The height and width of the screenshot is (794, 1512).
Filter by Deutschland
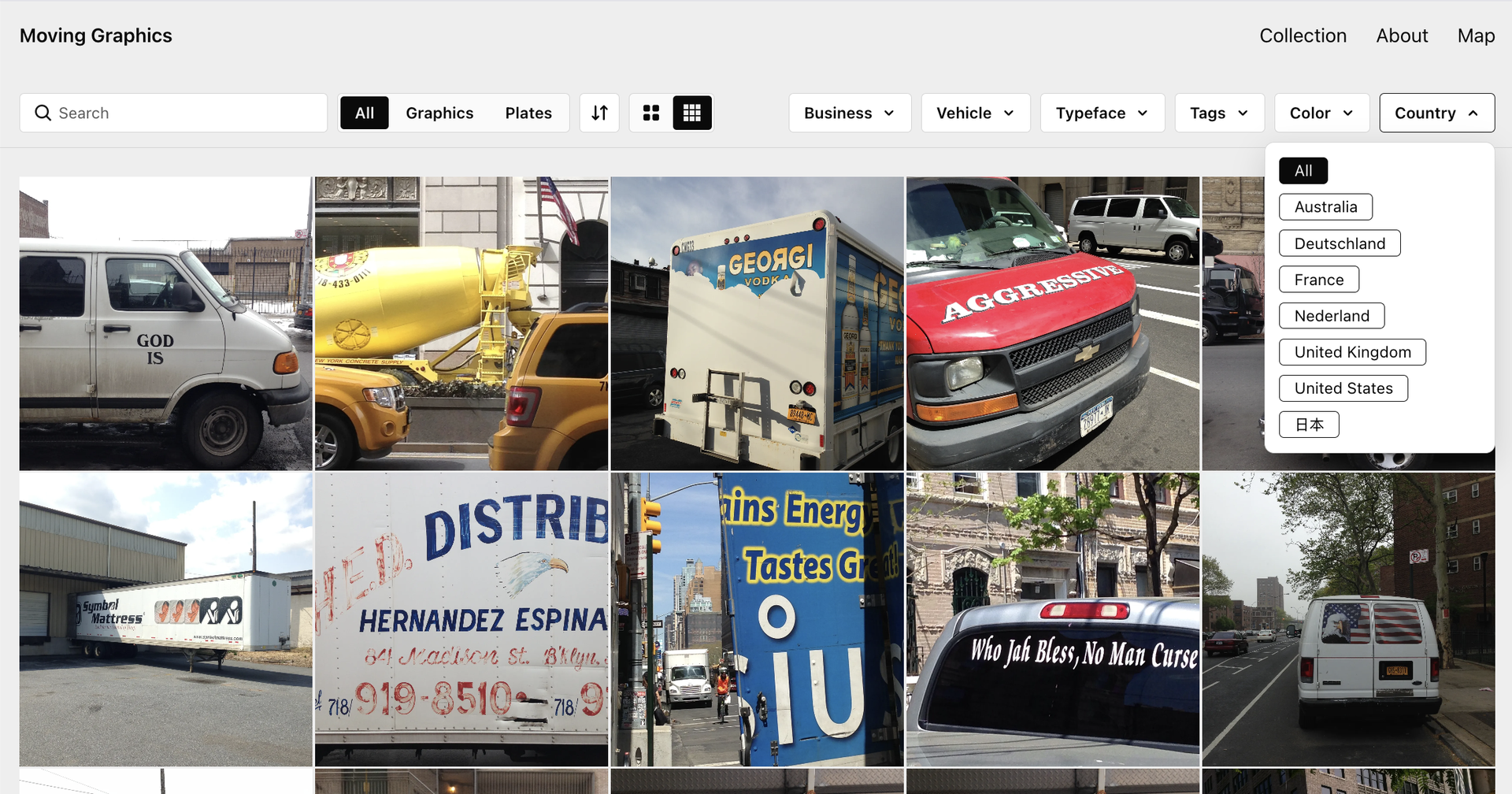pos(1340,243)
